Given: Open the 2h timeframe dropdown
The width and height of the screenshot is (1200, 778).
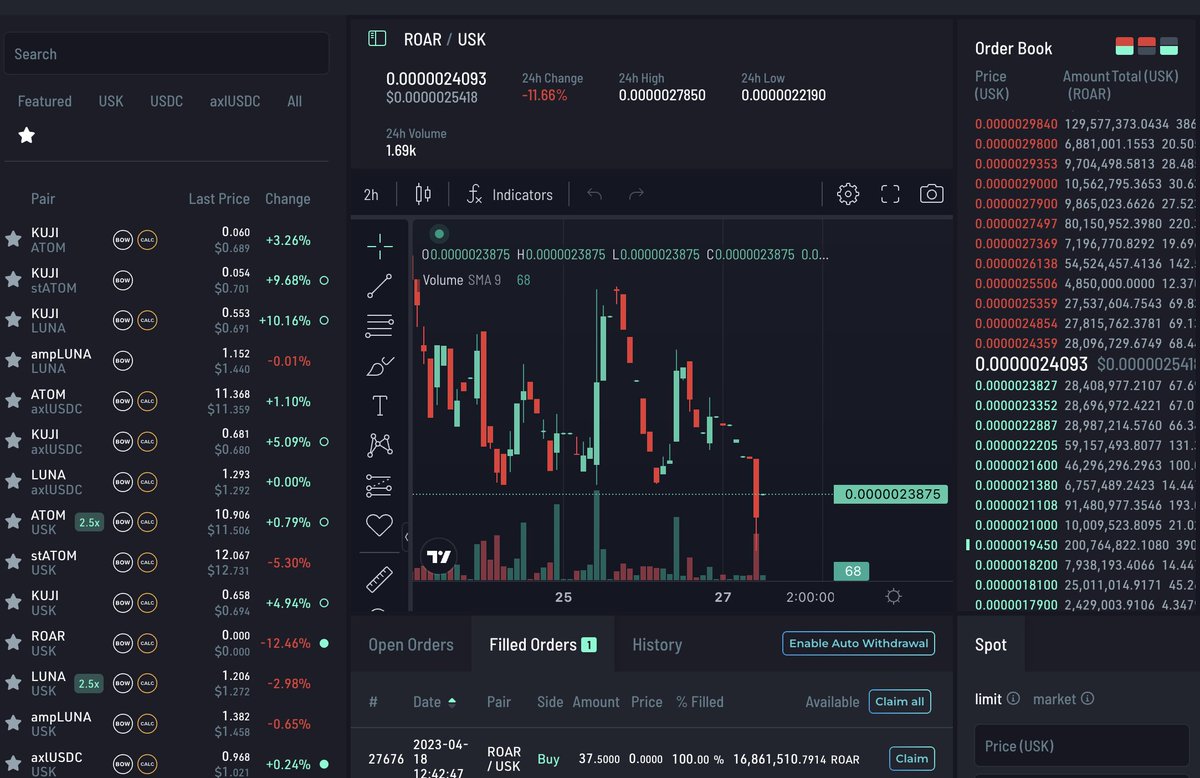Looking at the screenshot, I should (x=371, y=194).
